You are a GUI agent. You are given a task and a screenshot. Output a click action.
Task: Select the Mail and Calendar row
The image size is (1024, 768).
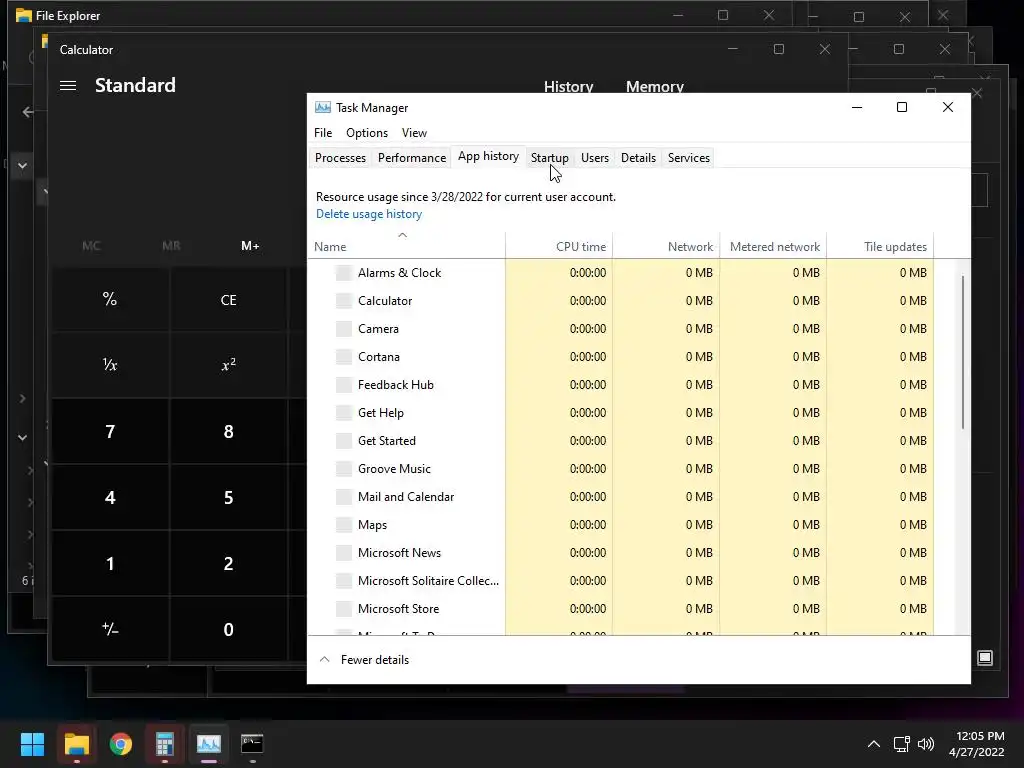tap(620, 497)
